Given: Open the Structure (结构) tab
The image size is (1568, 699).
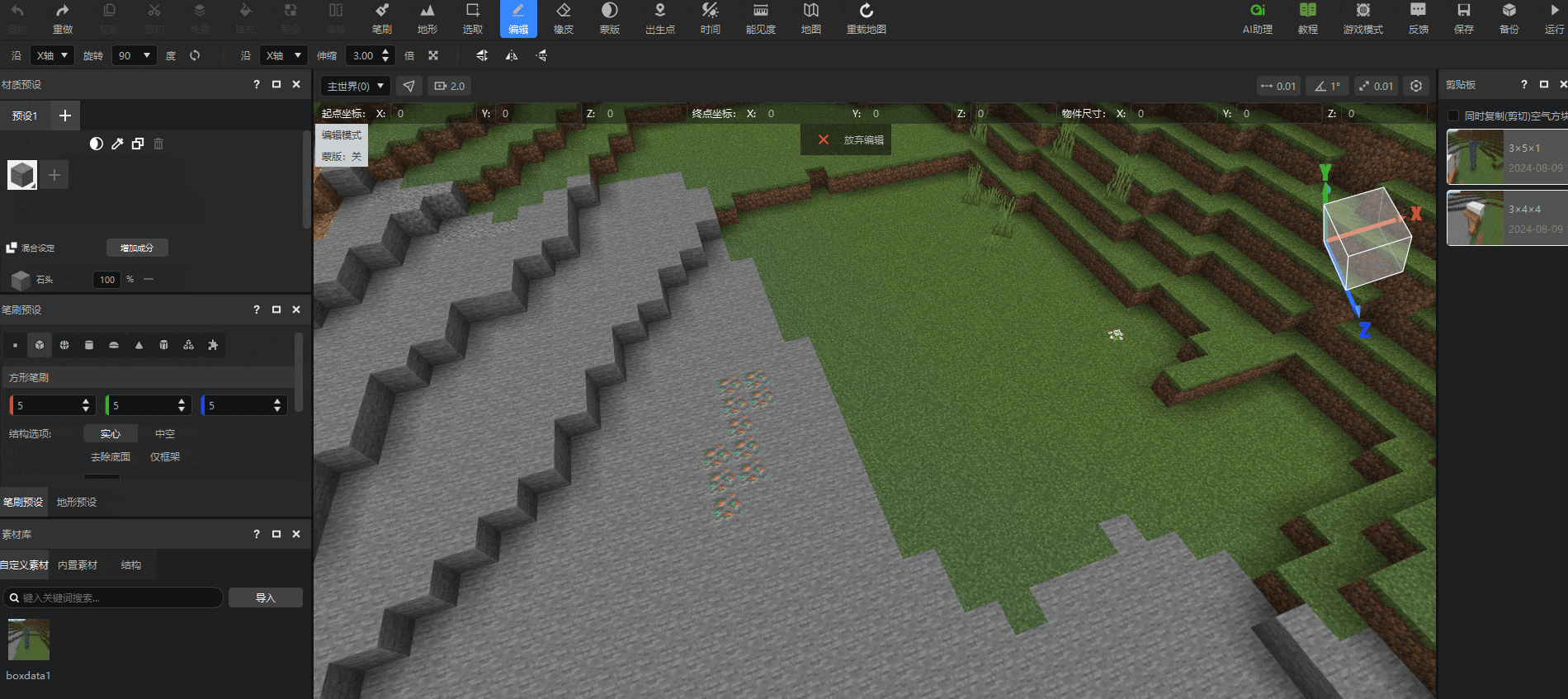Looking at the screenshot, I should point(131,565).
